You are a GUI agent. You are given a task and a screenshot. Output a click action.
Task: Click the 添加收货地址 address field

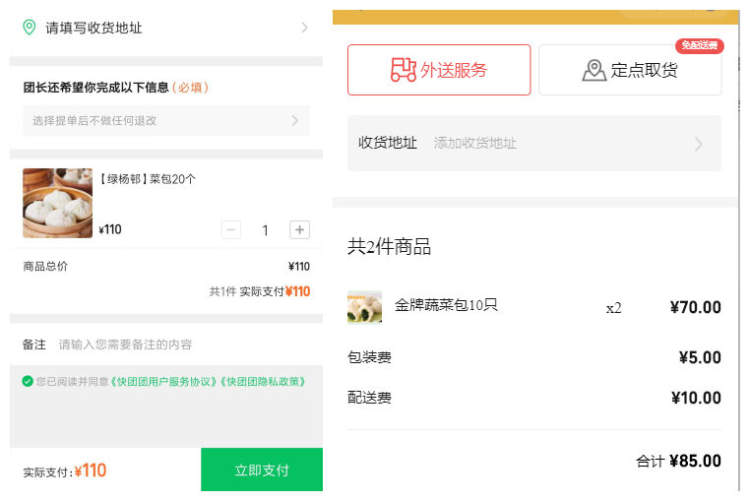pyautogui.click(x=475, y=143)
